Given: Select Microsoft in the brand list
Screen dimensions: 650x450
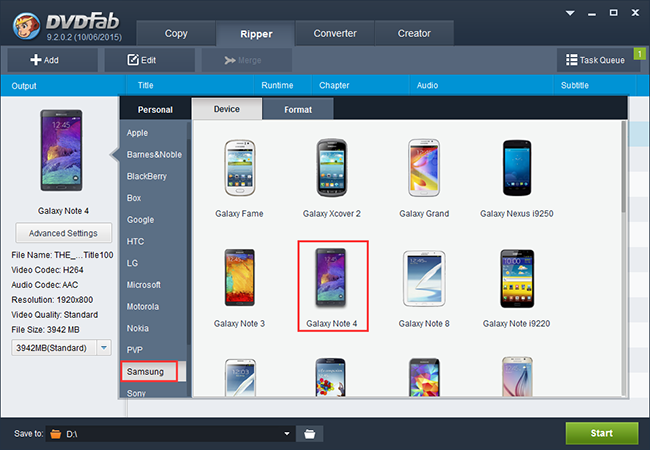Looking at the screenshot, I should click(143, 285).
